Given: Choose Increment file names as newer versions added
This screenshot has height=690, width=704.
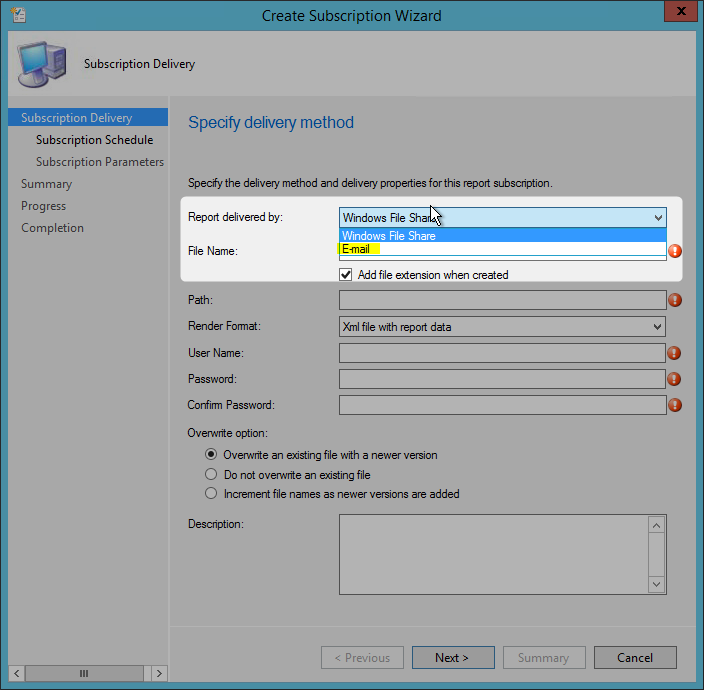Looking at the screenshot, I should (211, 493).
